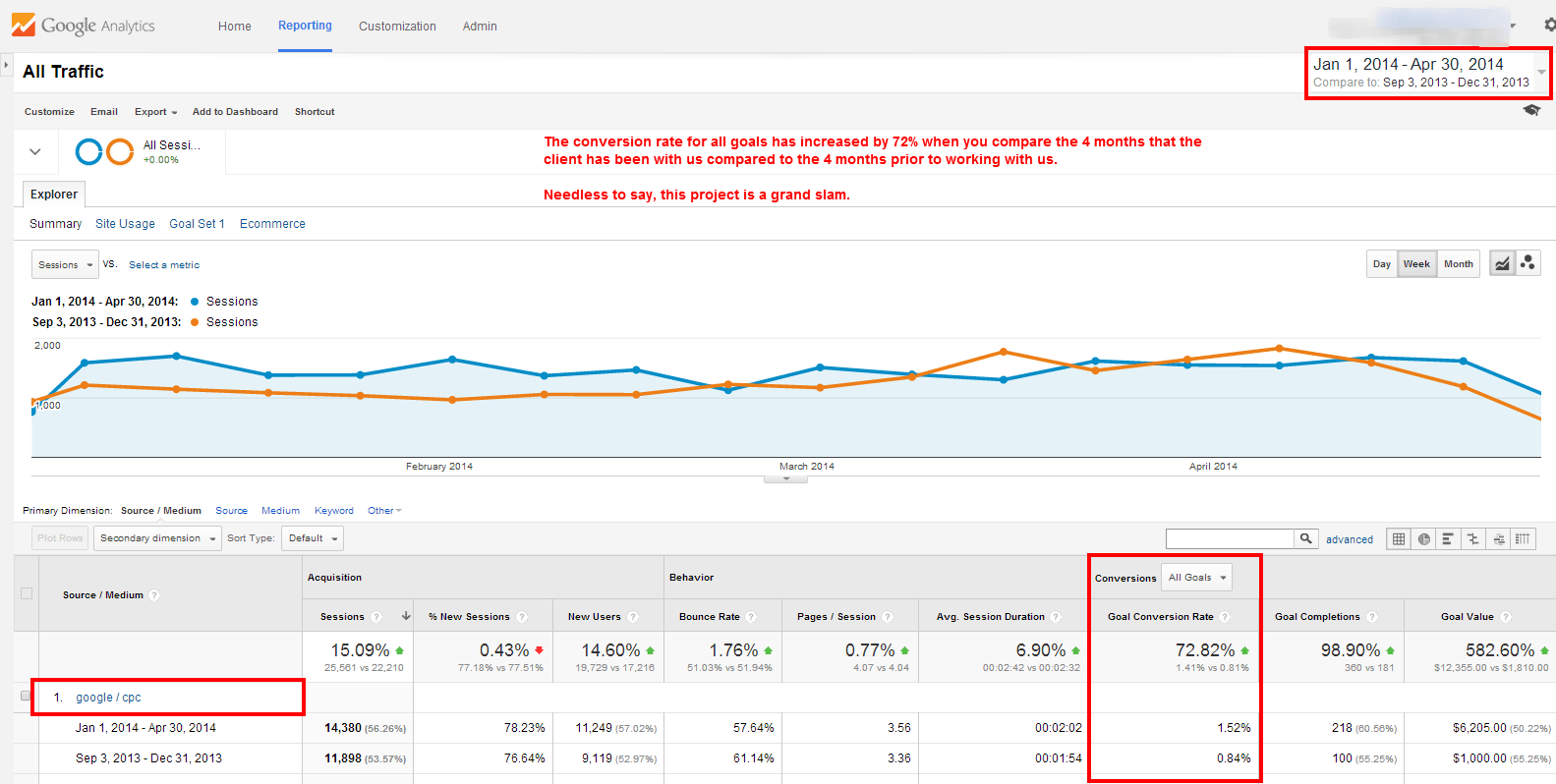Select the data table view icon
The image size is (1556, 784).
point(1399,538)
